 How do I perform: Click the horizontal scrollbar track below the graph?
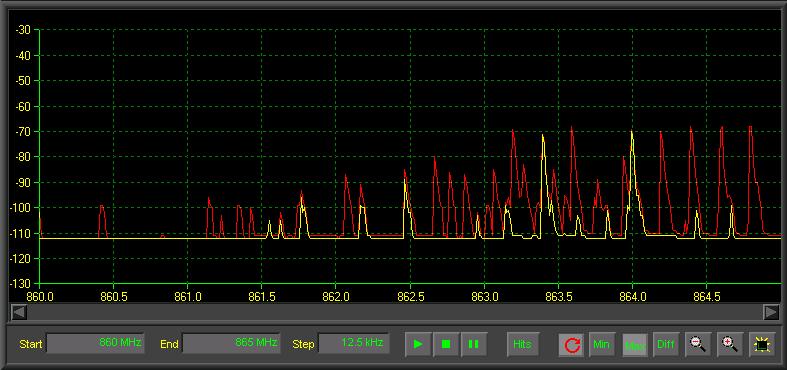(x=395, y=312)
